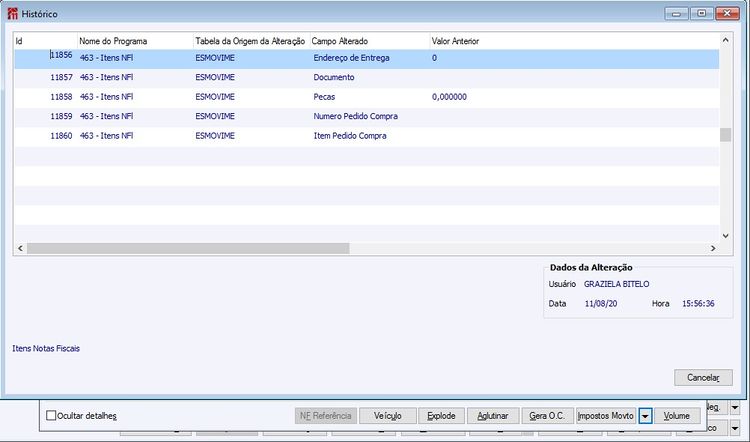Click the Itens Notas Fiscais label
750x442 pixels.
(46, 349)
